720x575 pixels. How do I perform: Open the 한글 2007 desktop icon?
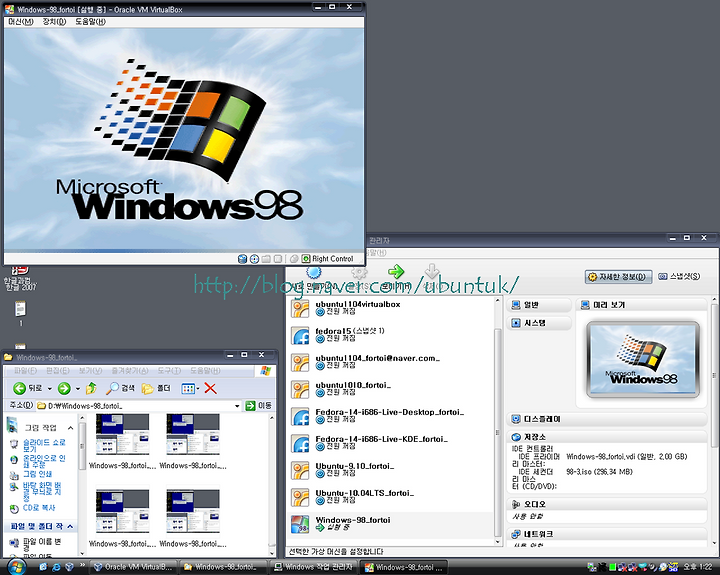[20, 278]
